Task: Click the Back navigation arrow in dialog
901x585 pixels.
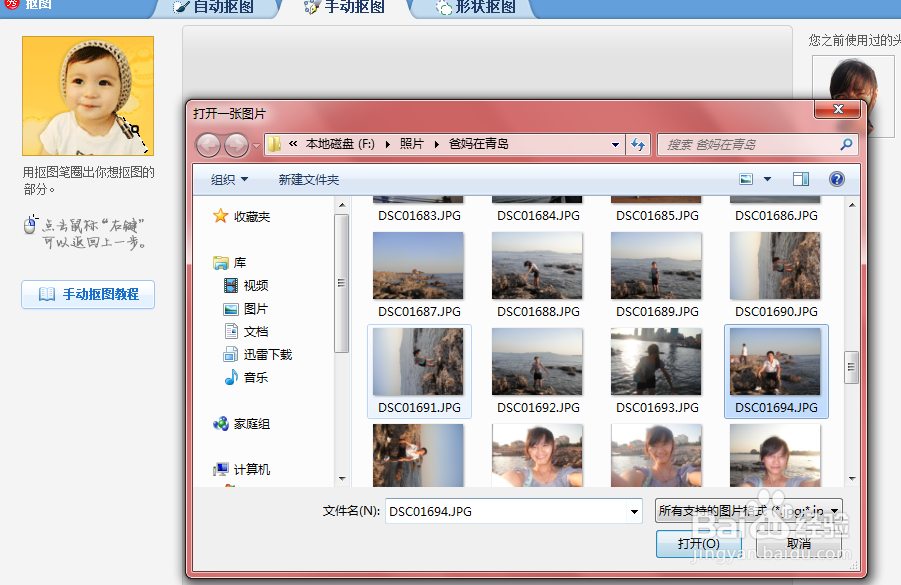Action: point(208,145)
